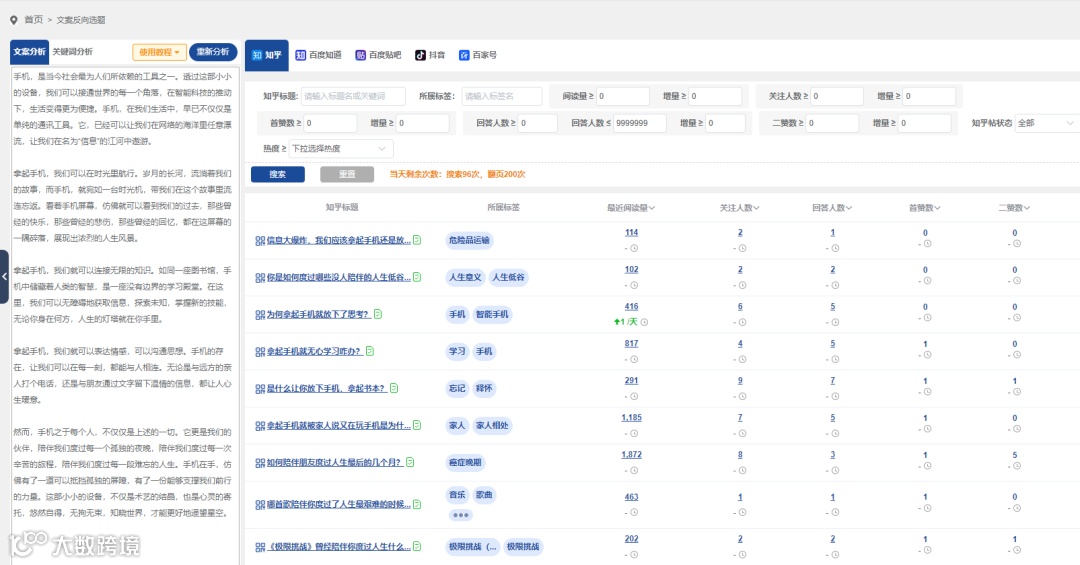Click the green document icon after 哪首歌陪伴你 title
This screenshot has width=1080, height=565.
[x=417, y=504]
